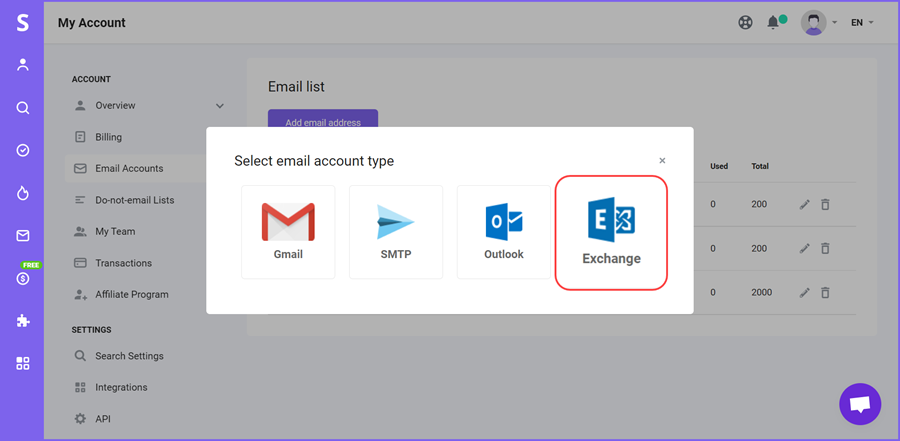
Task: Open the search icon in left sidebar
Action: coord(22,107)
